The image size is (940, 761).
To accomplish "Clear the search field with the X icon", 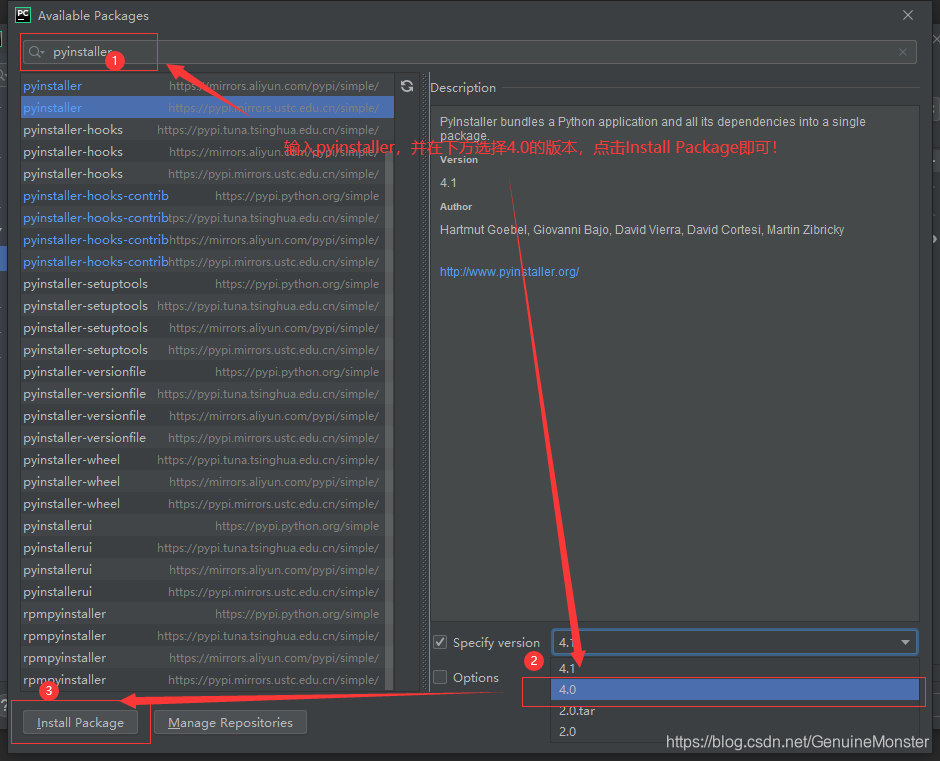I will point(903,52).
